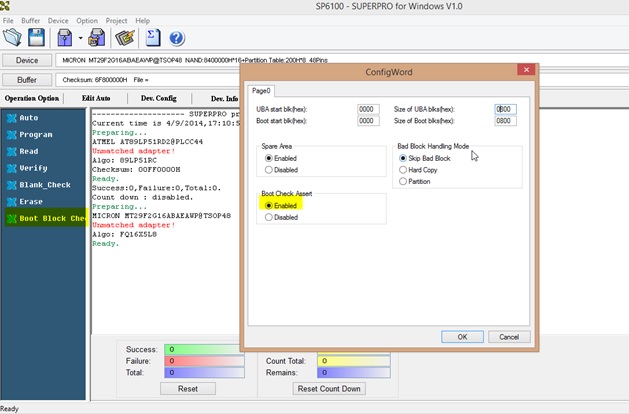Open the buffer edit toolbar icon
This screenshot has width=629, height=414.
click(125, 38)
